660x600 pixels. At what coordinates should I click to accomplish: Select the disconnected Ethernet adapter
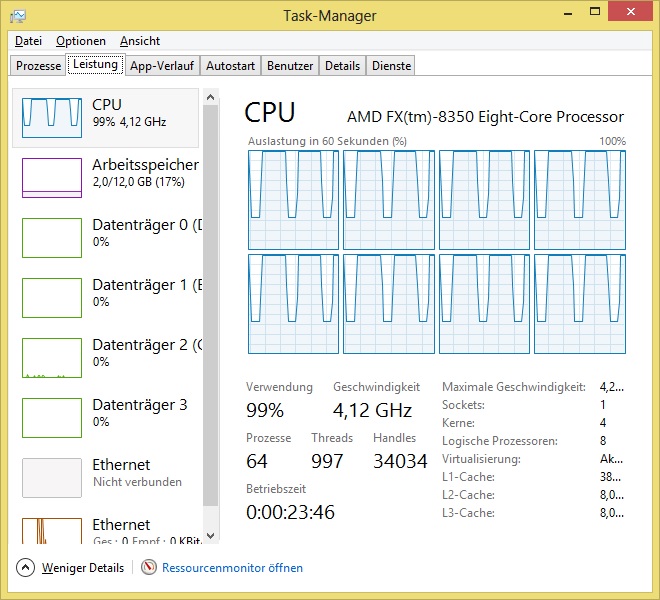coord(110,474)
